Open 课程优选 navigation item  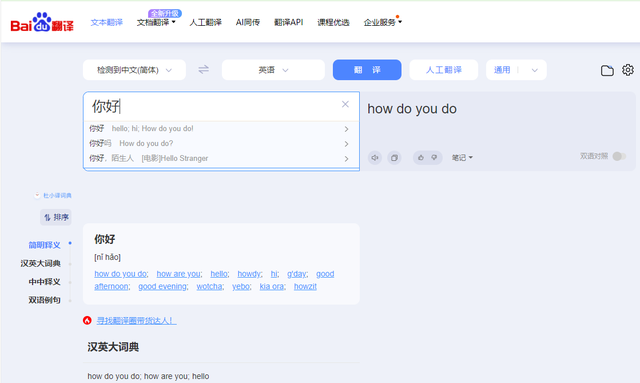(333, 22)
